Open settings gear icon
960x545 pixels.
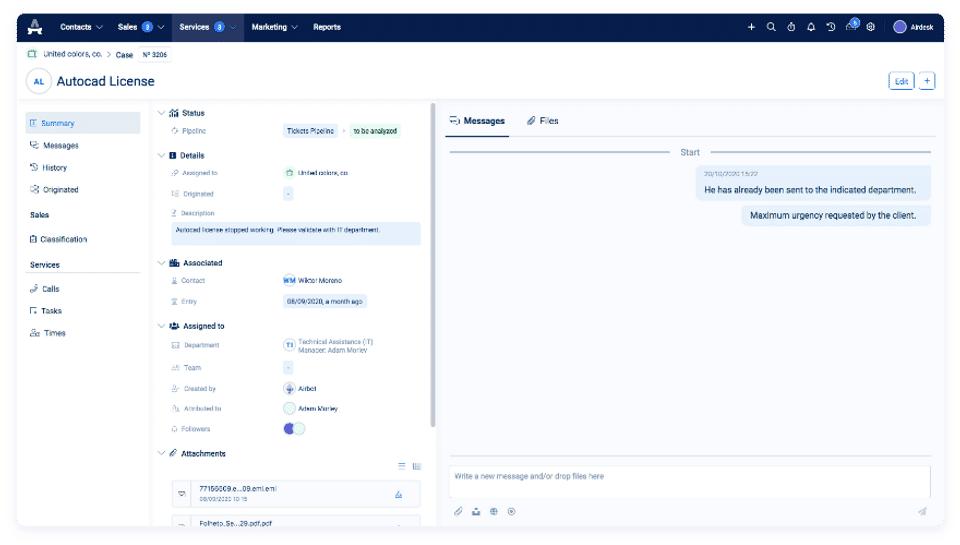pyautogui.click(x=871, y=27)
